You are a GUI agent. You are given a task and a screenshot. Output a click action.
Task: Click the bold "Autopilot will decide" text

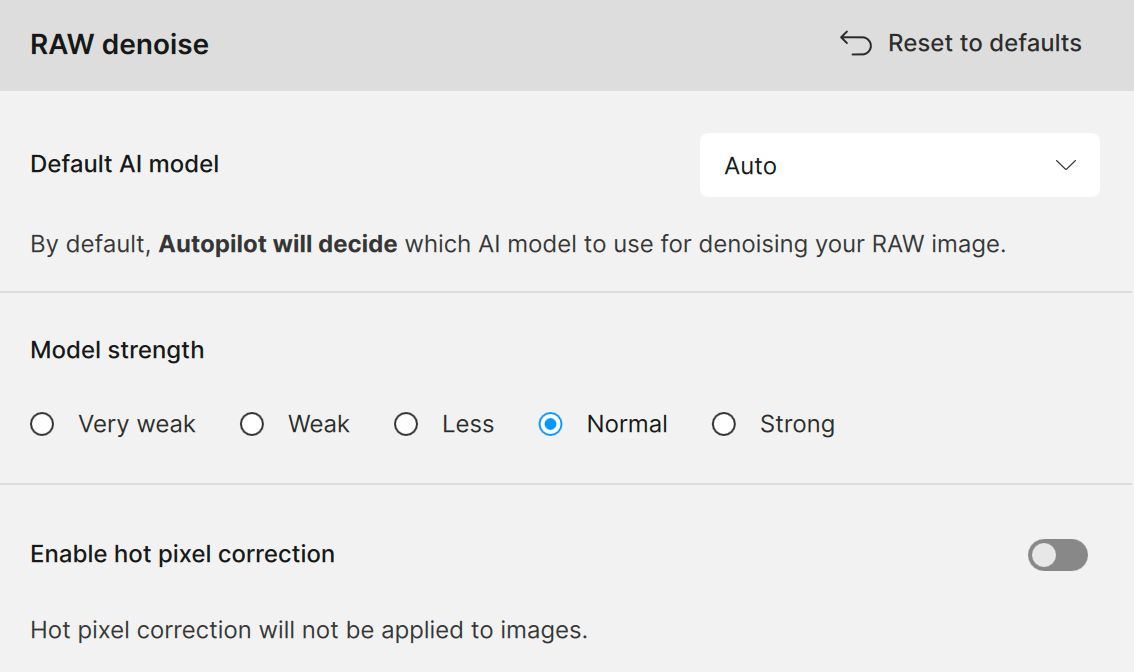click(278, 244)
